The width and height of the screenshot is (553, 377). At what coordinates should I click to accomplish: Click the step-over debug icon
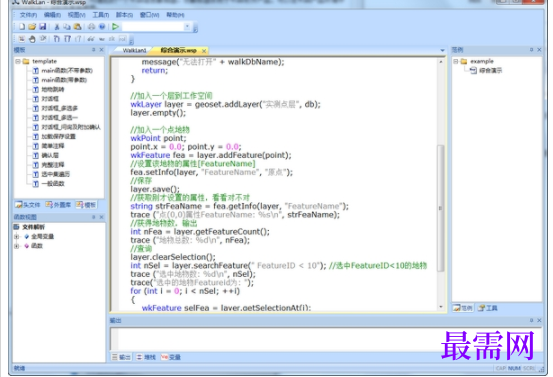tap(67, 39)
